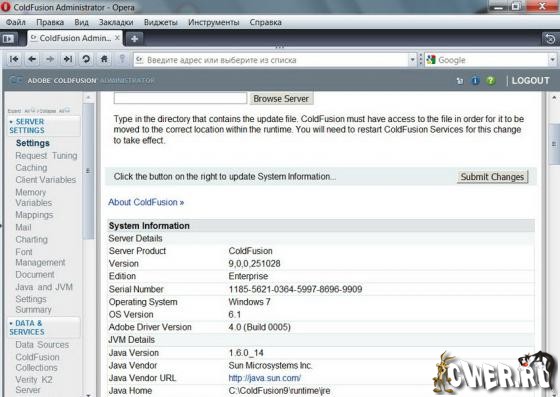Select the ColdFusion Admin tab

pyautogui.click(x=75, y=38)
